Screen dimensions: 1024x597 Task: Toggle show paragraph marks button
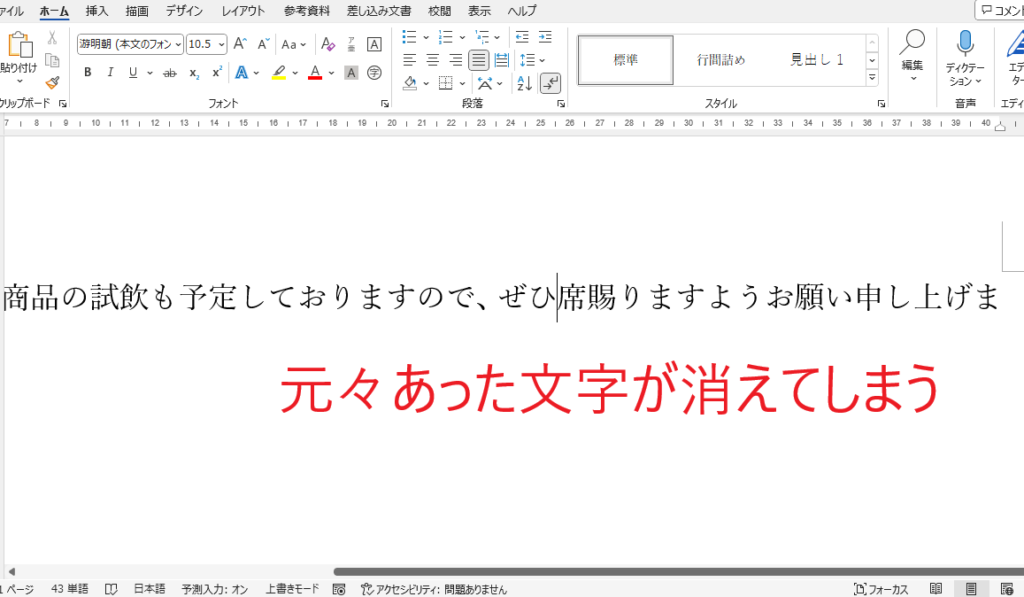[x=551, y=83]
